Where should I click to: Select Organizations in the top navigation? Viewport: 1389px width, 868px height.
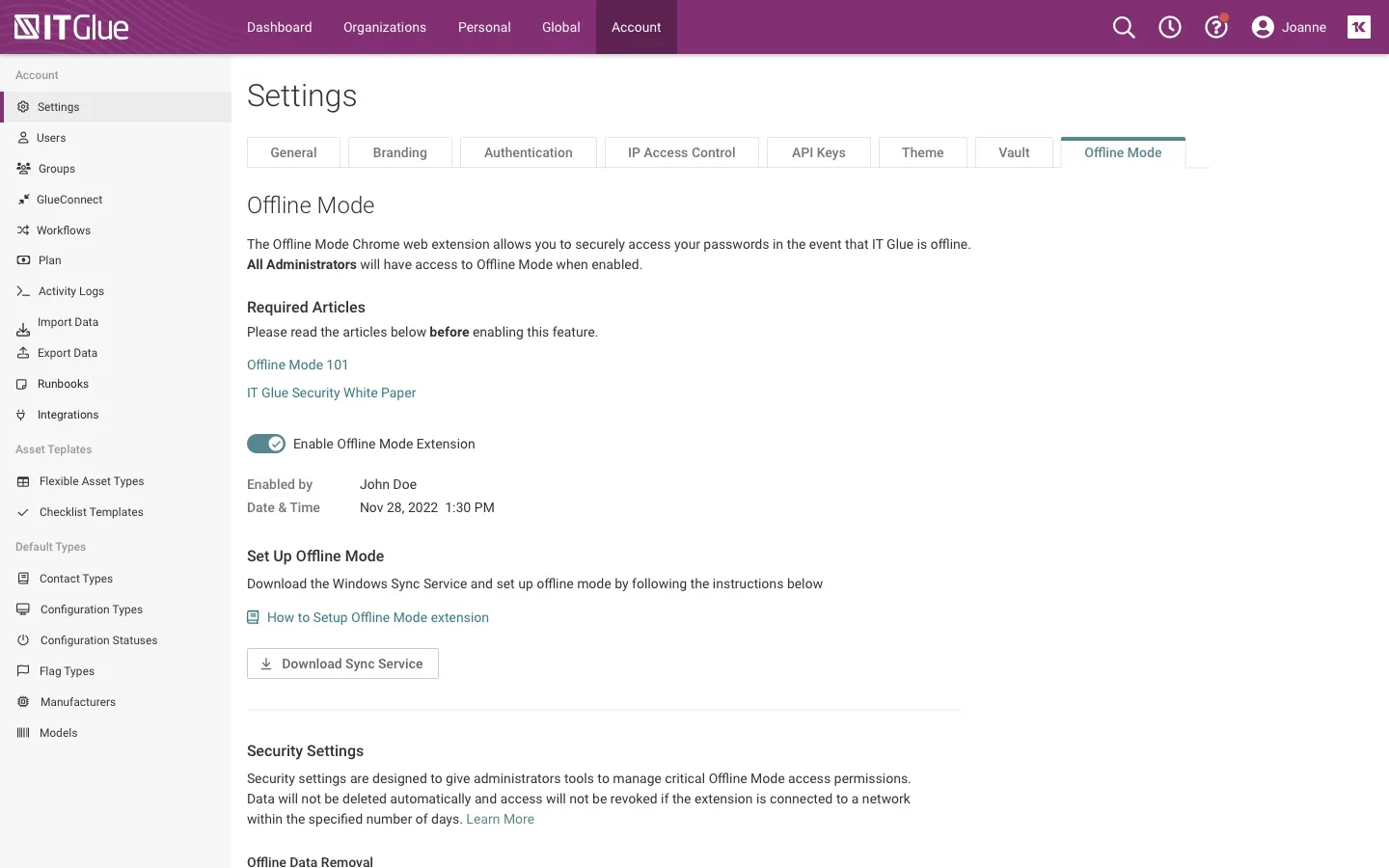(385, 27)
